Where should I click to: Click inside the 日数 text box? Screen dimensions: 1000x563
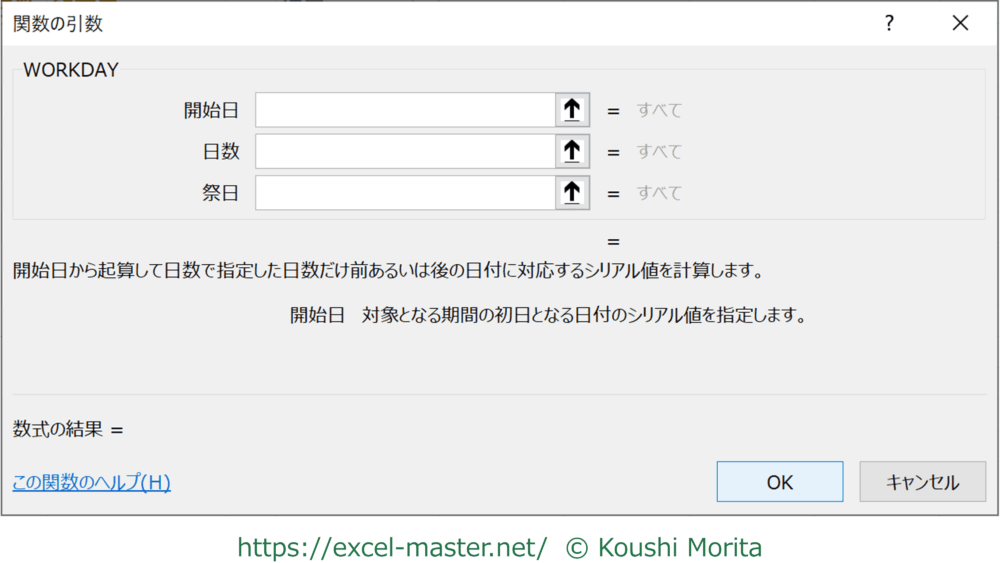click(x=405, y=151)
